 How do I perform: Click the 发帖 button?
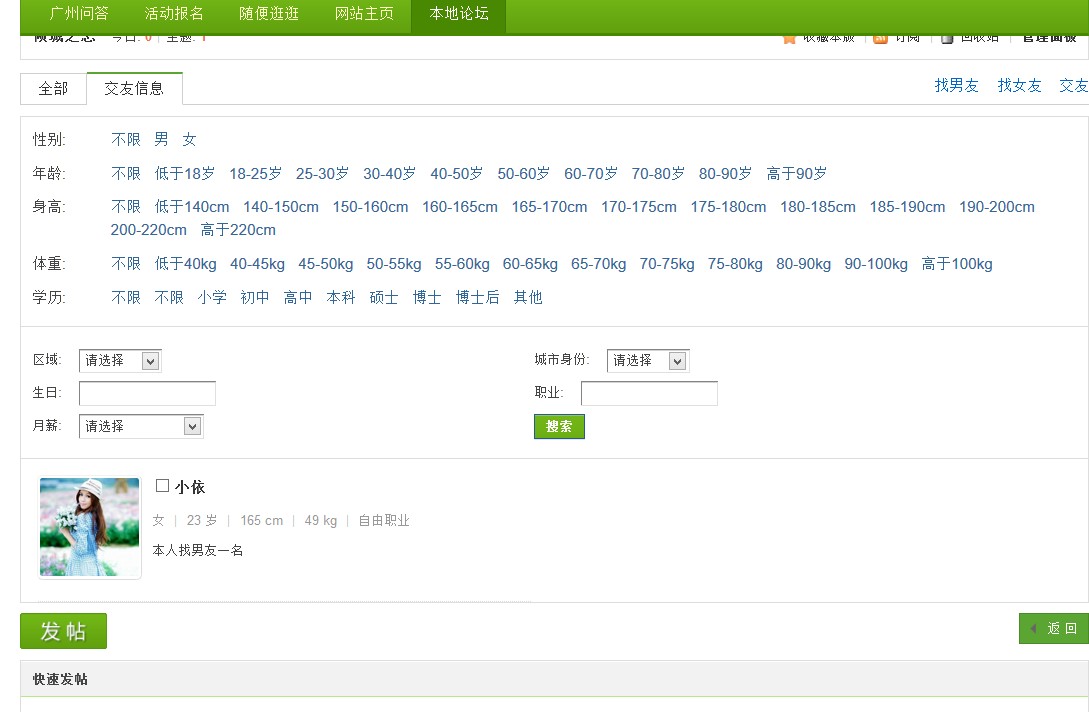tap(63, 631)
